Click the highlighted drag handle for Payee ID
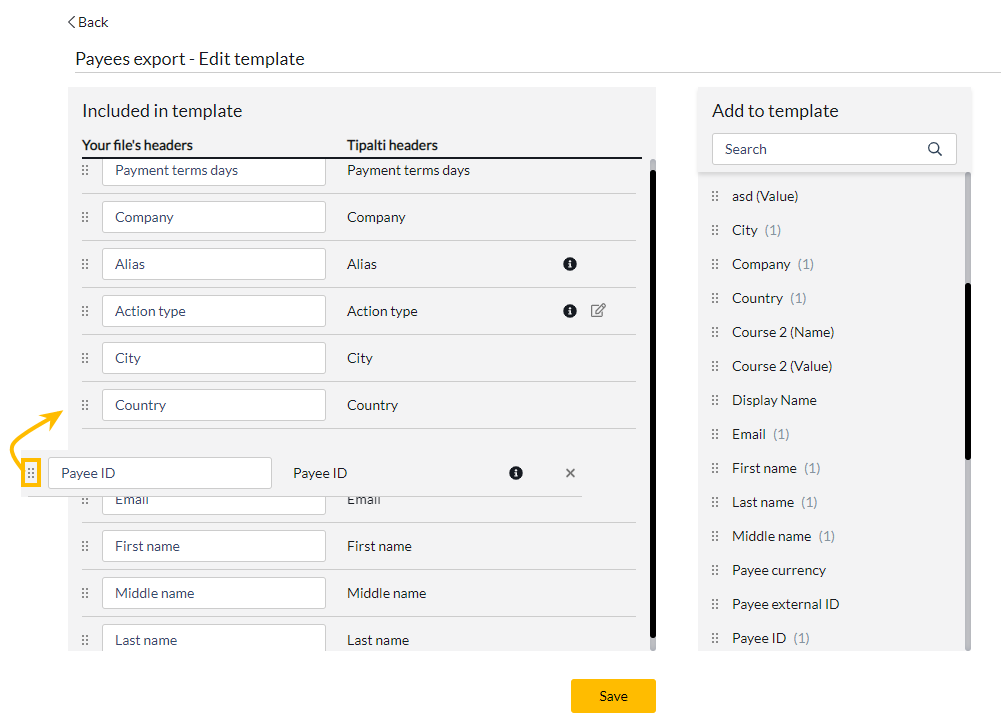Screen dimensions: 1001x722 pyautogui.click(x=32, y=473)
